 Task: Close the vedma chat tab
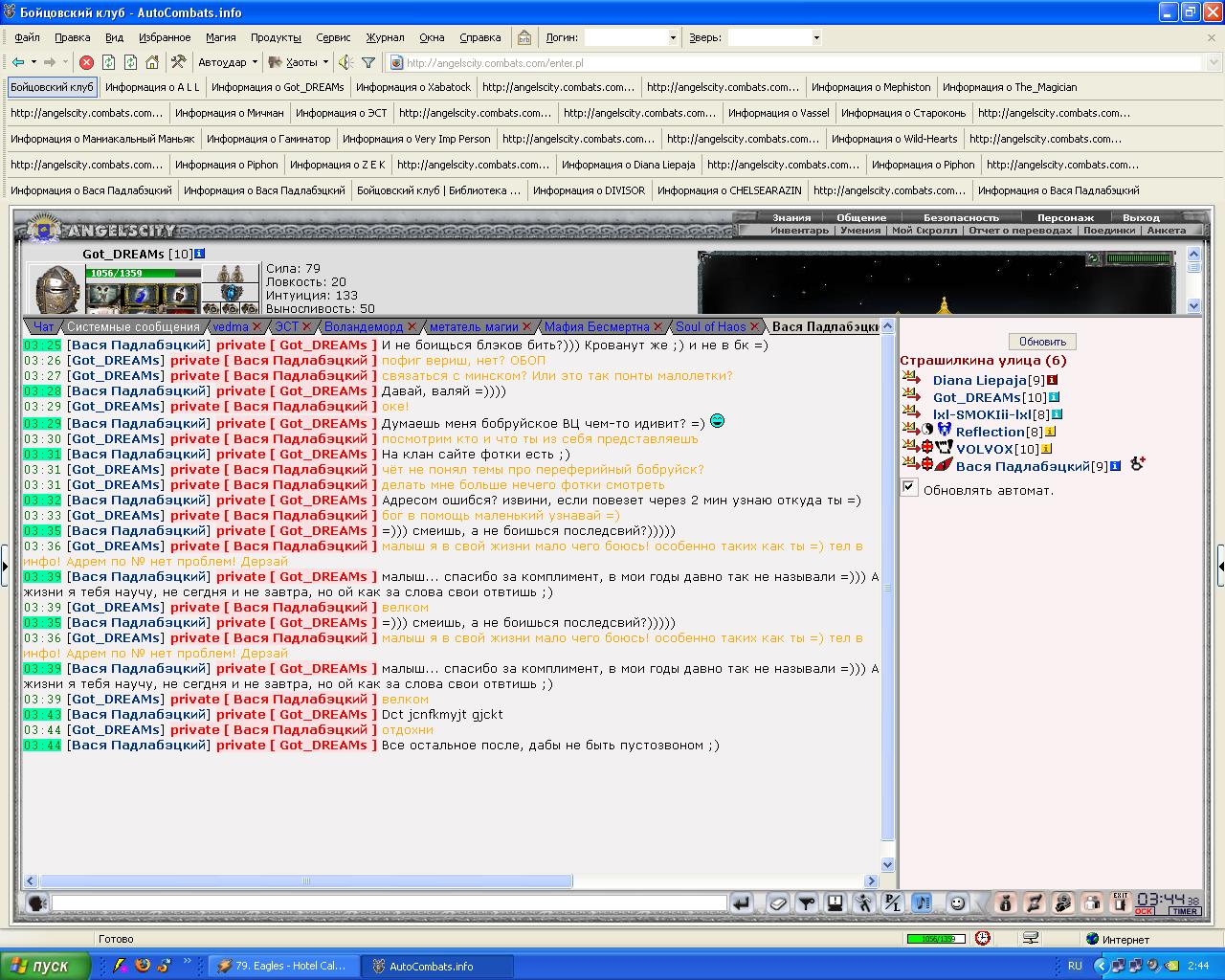click(256, 327)
